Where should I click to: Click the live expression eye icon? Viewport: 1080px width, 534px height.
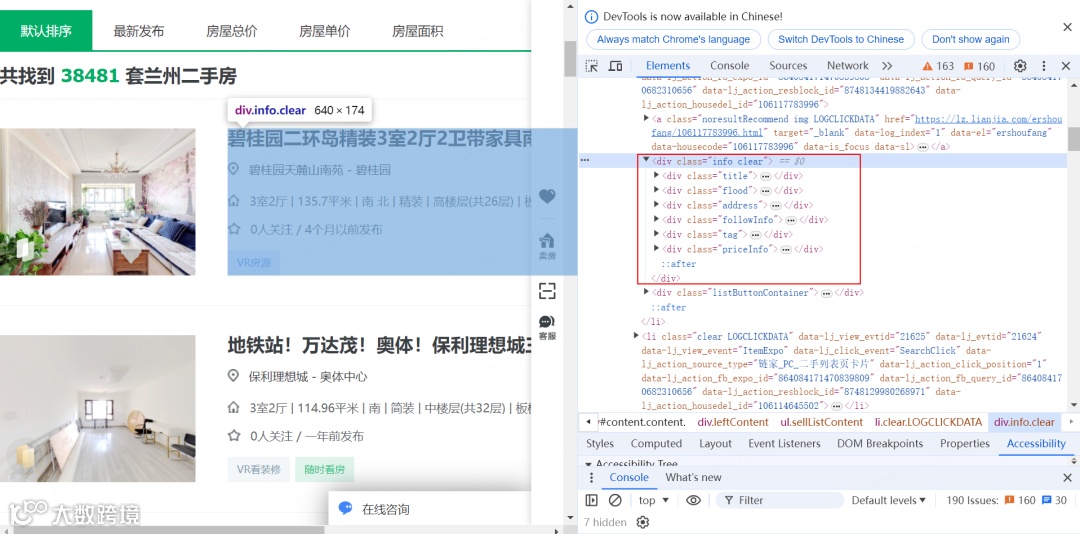pyautogui.click(x=694, y=500)
